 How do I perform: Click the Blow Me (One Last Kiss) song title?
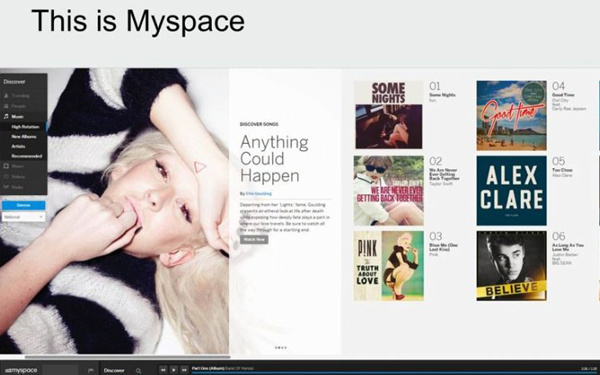tap(443, 247)
